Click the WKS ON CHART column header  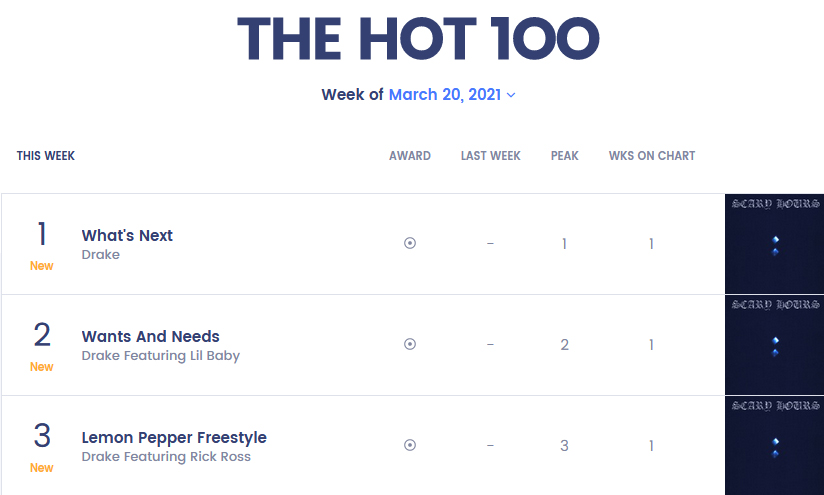click(652, 156)
